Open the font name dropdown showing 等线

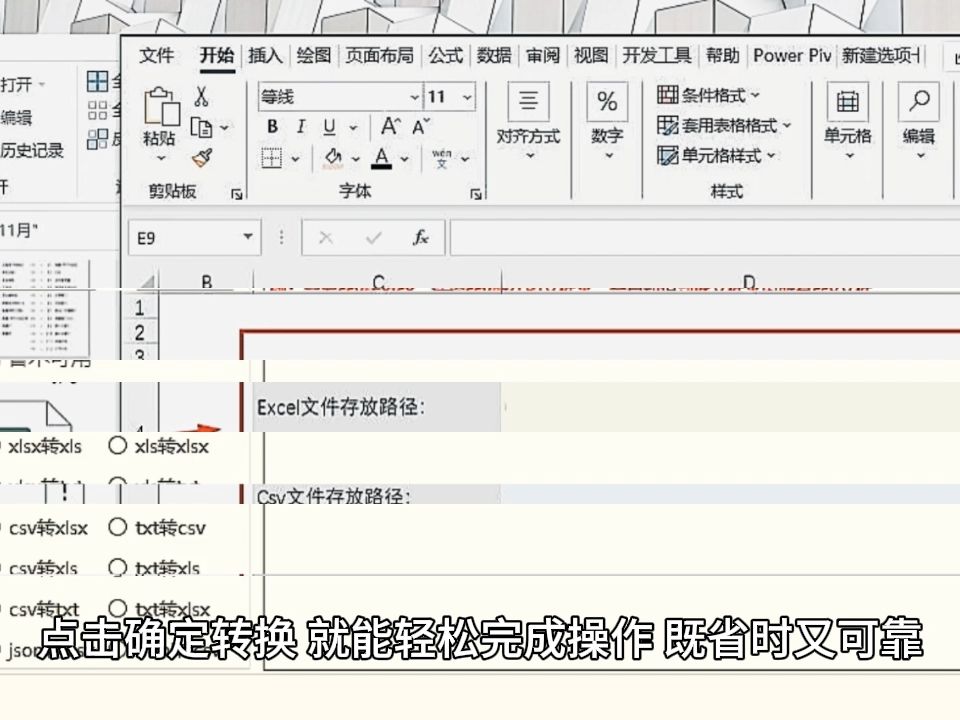(414, 97)
